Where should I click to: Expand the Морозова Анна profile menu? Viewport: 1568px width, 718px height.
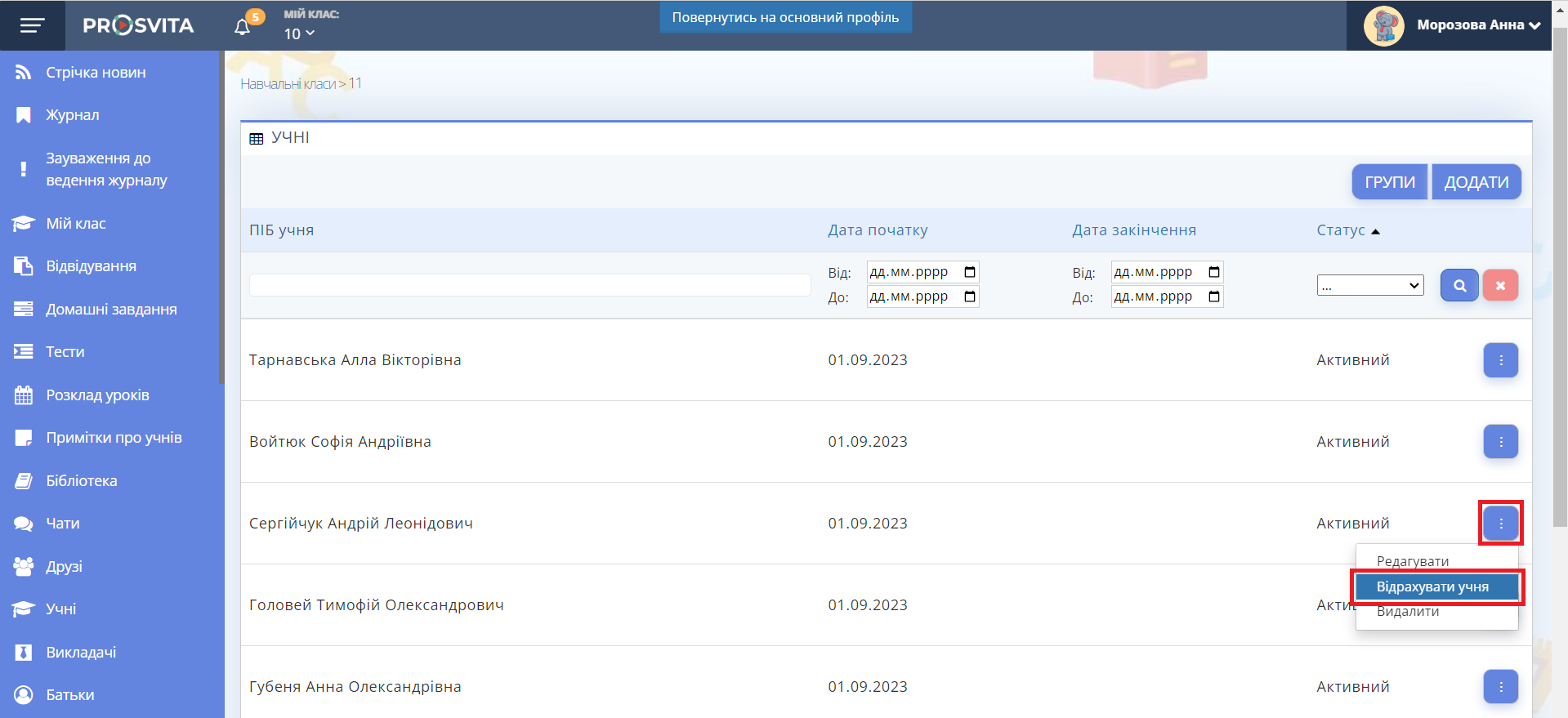coord(1478,25)
